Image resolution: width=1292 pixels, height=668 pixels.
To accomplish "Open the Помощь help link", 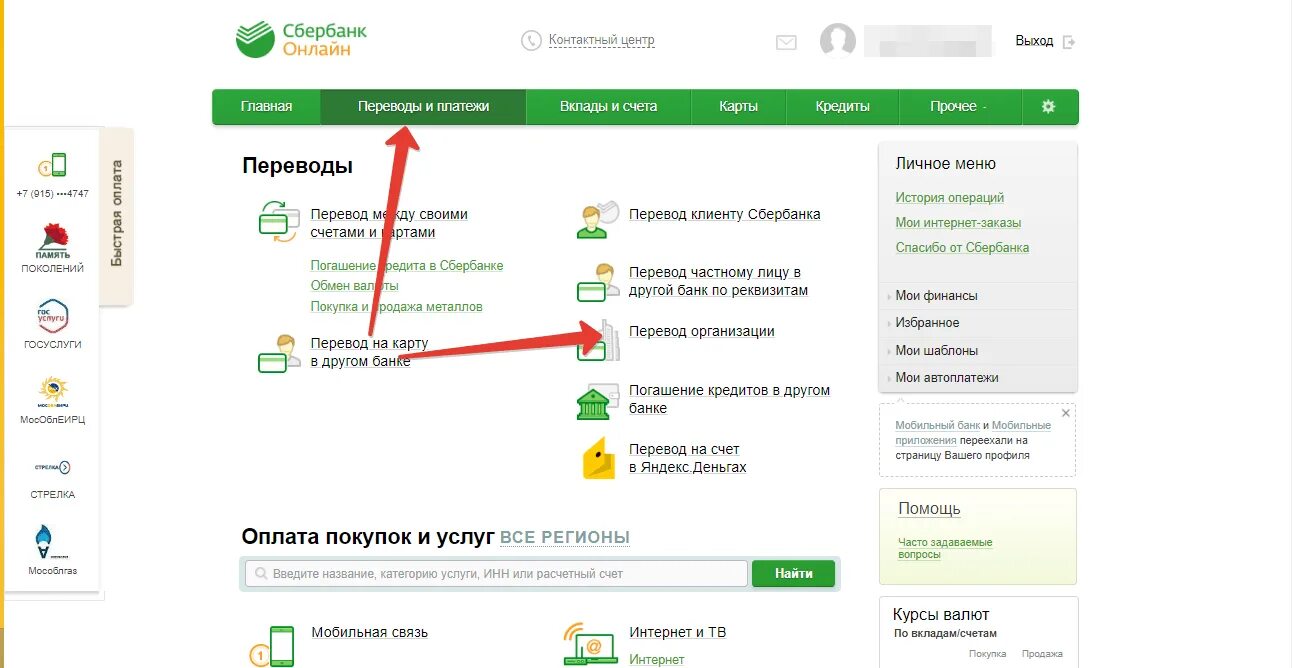I will [x=929, y=509].
